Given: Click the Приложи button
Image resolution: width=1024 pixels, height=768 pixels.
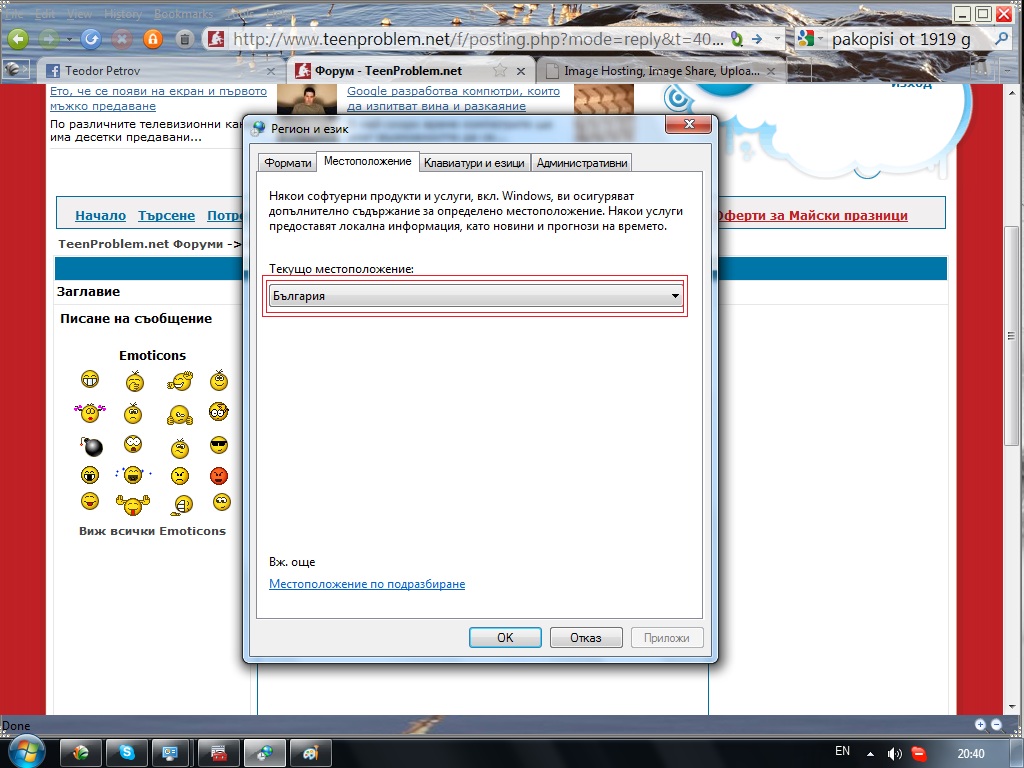Looking at the screenshot, I should click(667, 637).
